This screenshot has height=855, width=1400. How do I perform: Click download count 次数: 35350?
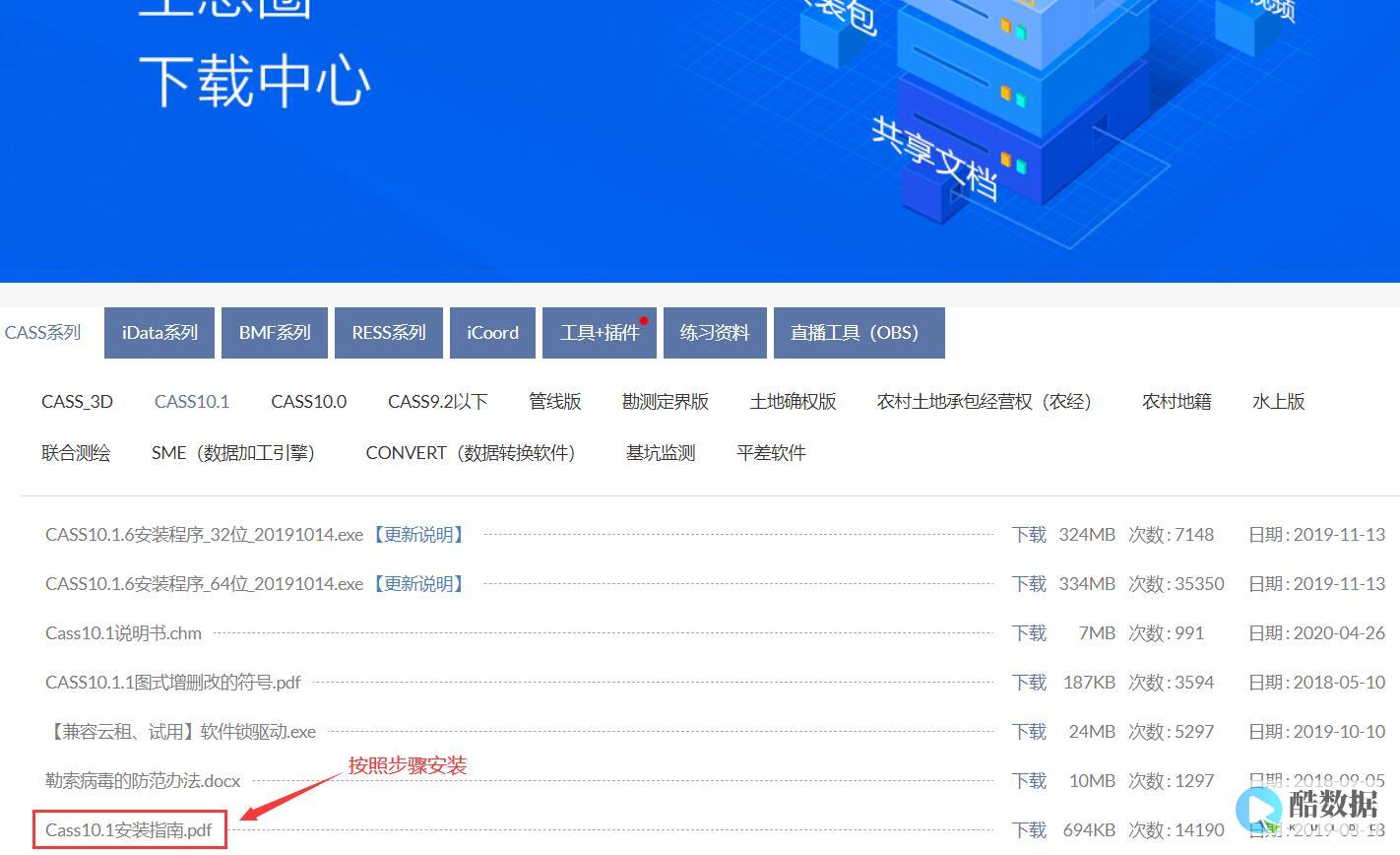tap(1177, 584)
